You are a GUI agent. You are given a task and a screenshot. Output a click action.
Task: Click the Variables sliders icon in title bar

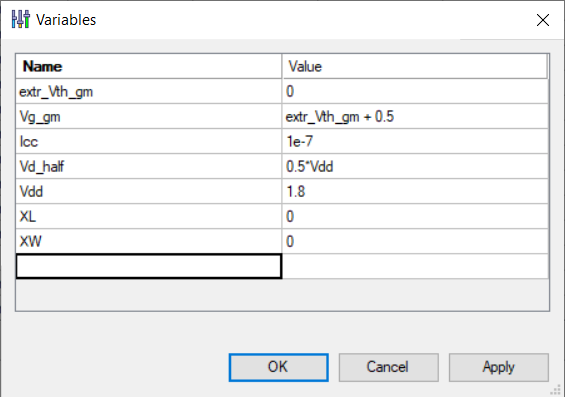pos(21,19)
